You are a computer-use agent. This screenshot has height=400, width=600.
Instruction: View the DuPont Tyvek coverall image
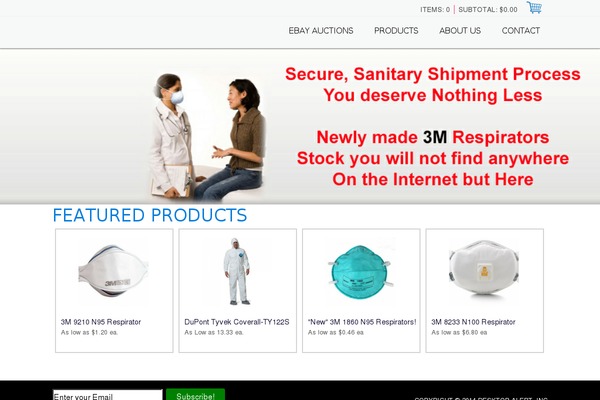click(237, 271)
